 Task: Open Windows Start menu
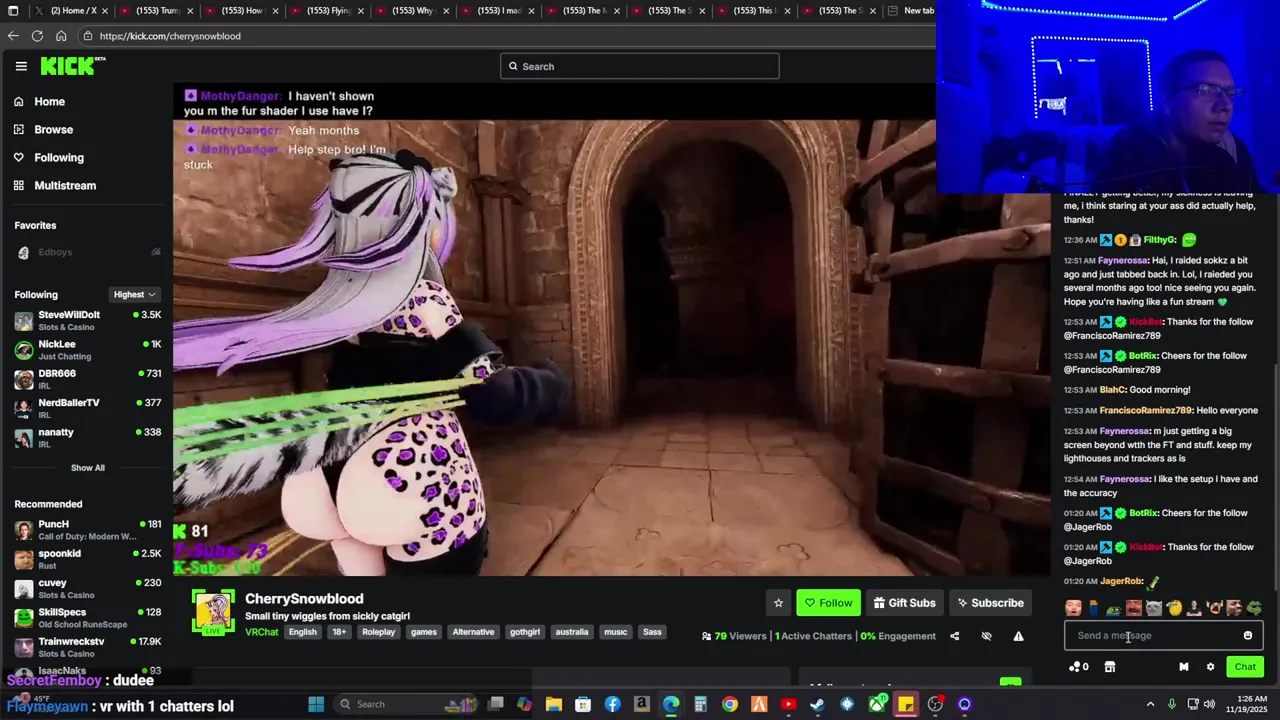click(316, 704)
